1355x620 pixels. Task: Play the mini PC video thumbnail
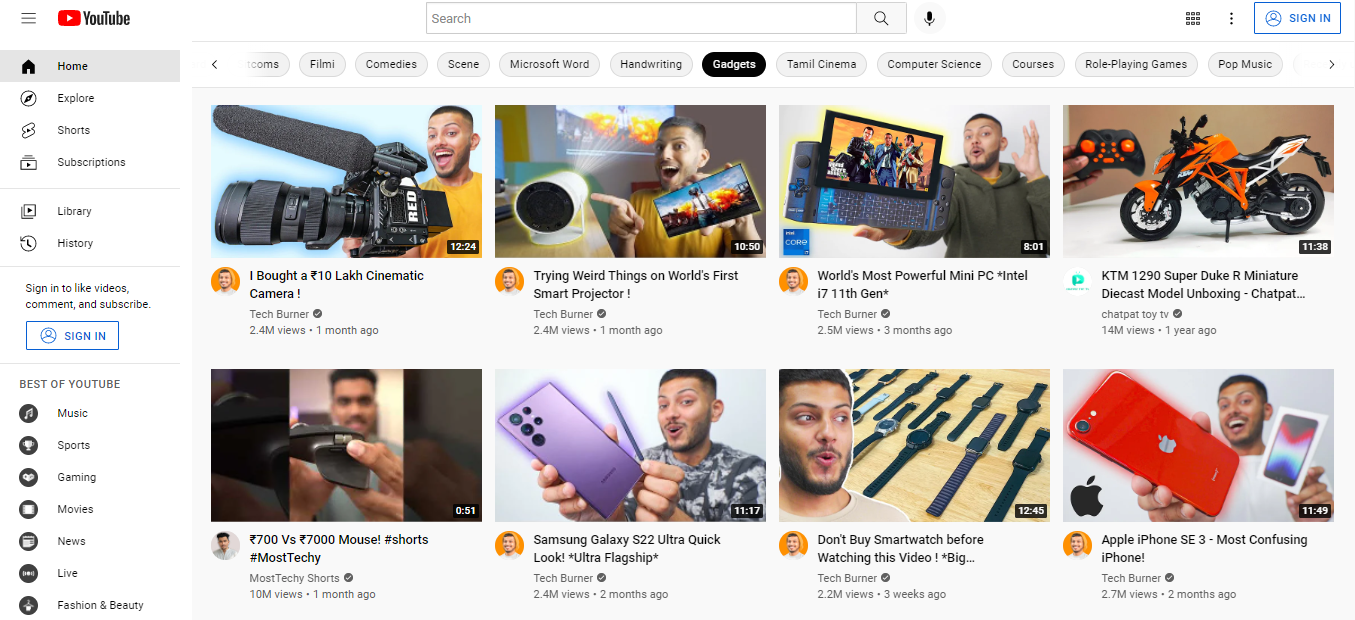pos(914,181)
